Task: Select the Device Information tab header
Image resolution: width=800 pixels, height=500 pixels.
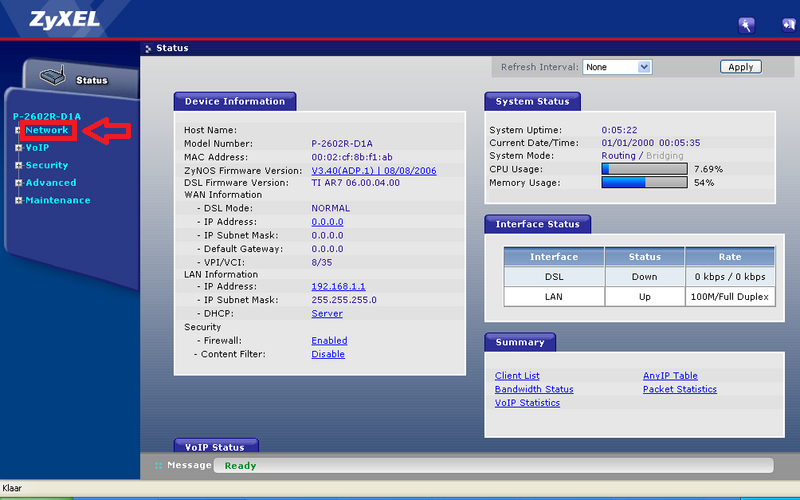Action: click(x=235, y=101)
